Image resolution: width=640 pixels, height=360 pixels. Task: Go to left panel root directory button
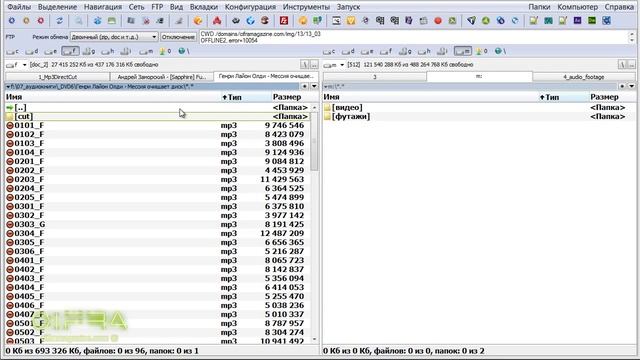click(x=304, y=64)
